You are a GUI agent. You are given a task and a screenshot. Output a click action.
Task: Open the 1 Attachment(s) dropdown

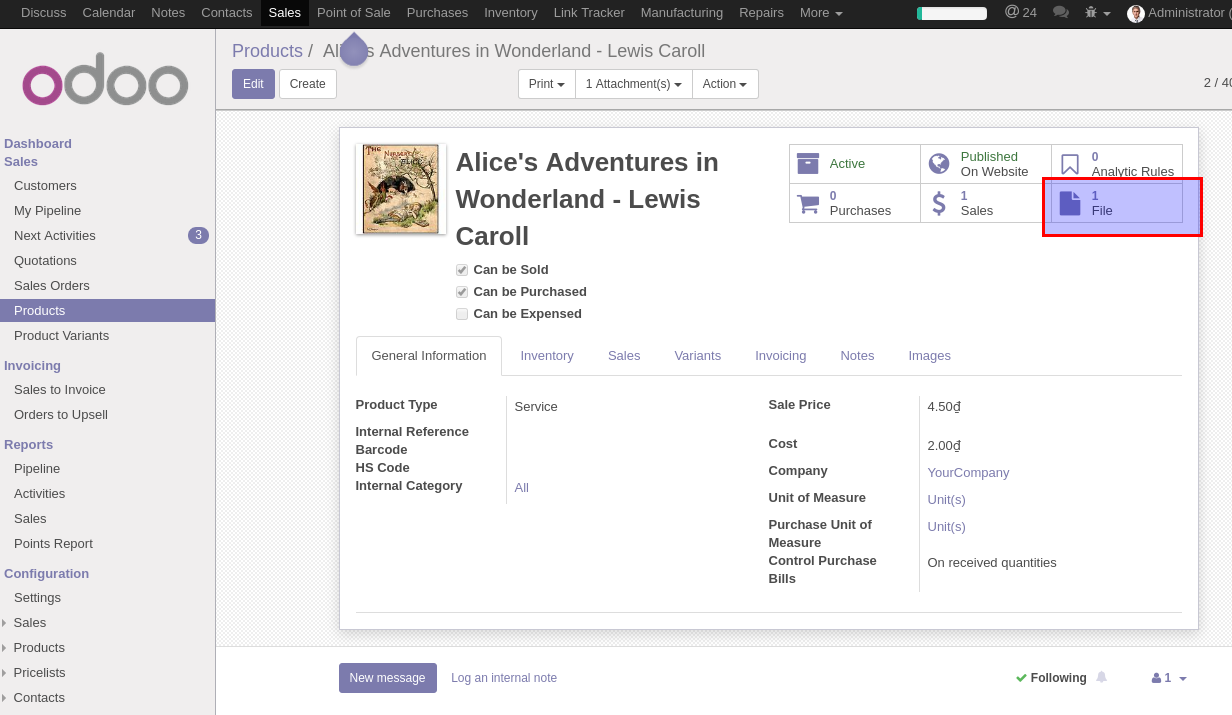point(634,84)
